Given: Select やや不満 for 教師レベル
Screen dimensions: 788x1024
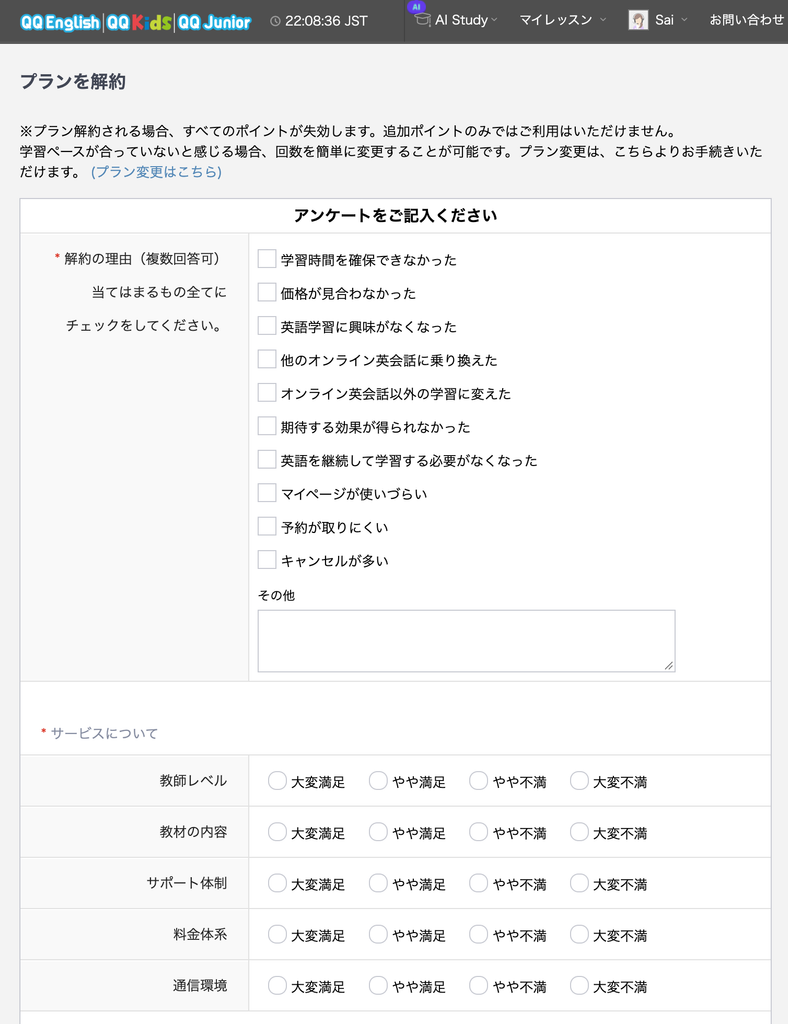Looking at the screenshot, I should tap(479, 780).
